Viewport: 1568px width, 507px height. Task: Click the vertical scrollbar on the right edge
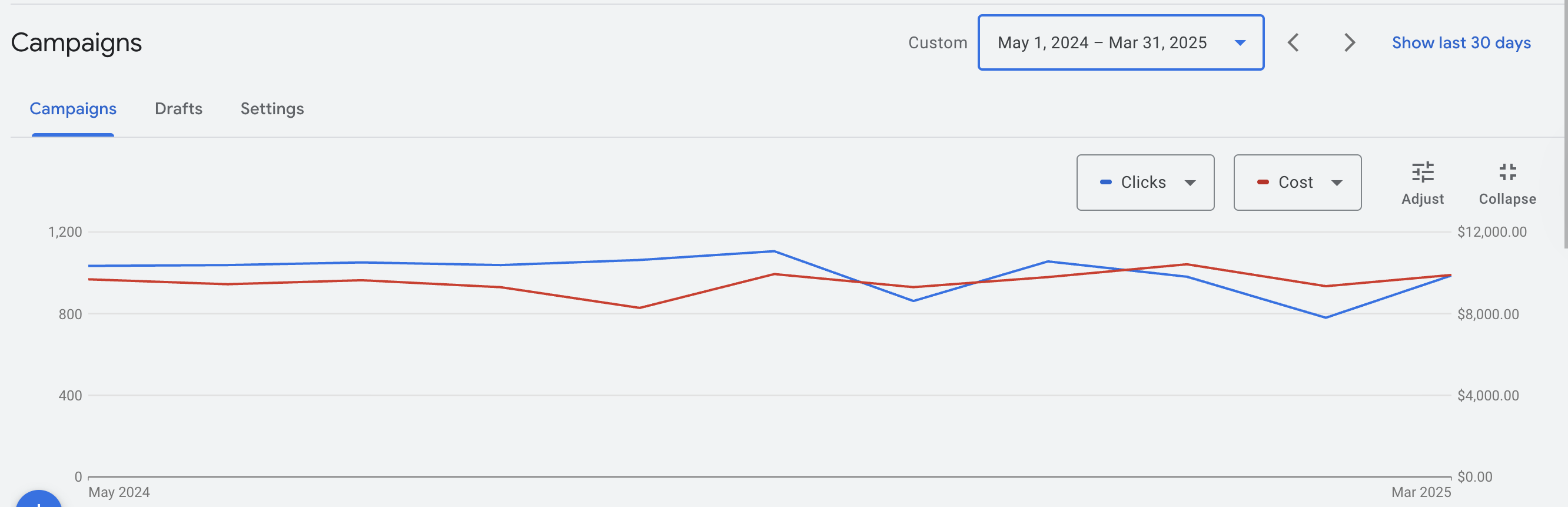[1565, 122]
